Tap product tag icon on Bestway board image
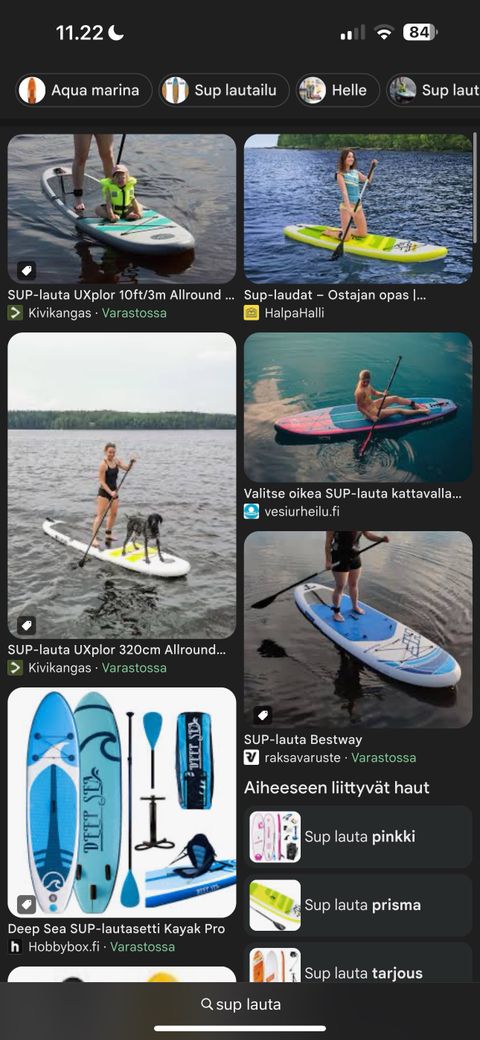Screen dimensions: 480x1040 (x=263, y=715)
